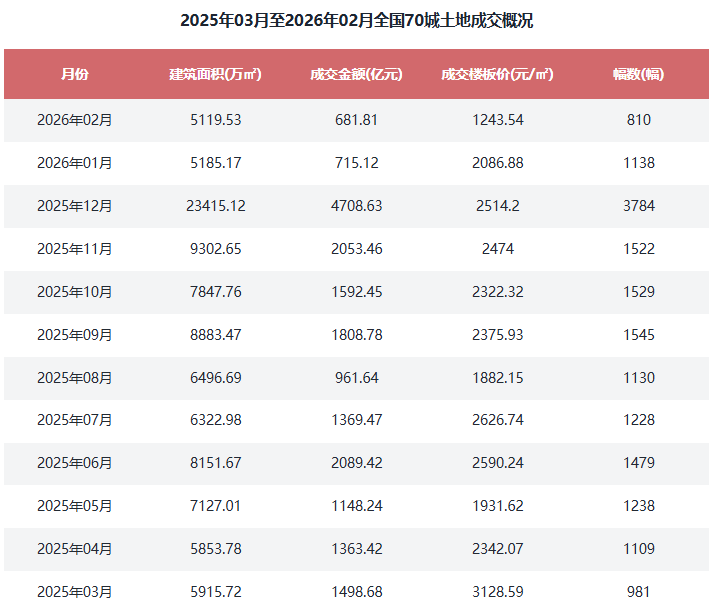Select the 2026年01月 month cell

(74, 163)
